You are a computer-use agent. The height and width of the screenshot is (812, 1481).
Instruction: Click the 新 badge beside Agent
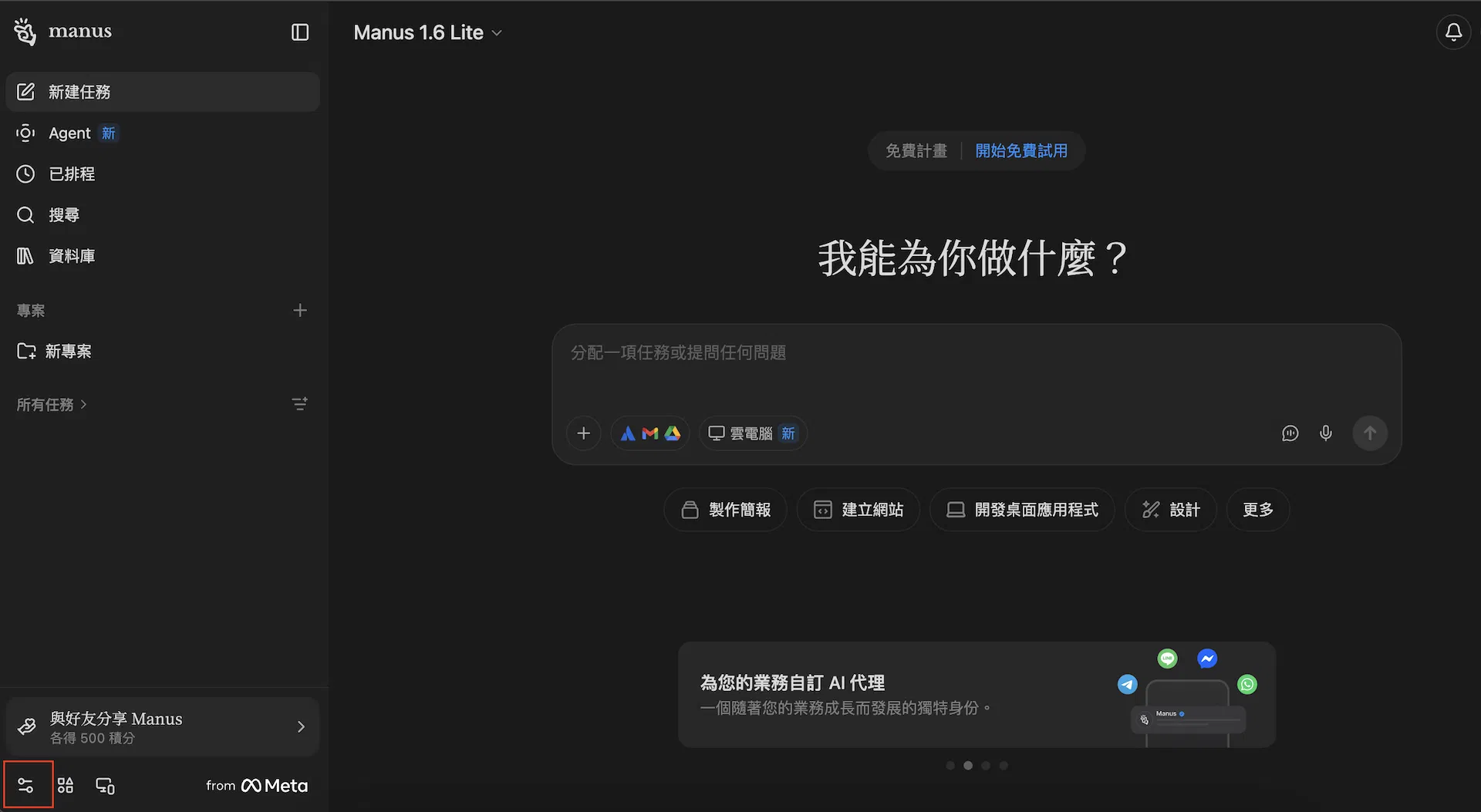109,133
